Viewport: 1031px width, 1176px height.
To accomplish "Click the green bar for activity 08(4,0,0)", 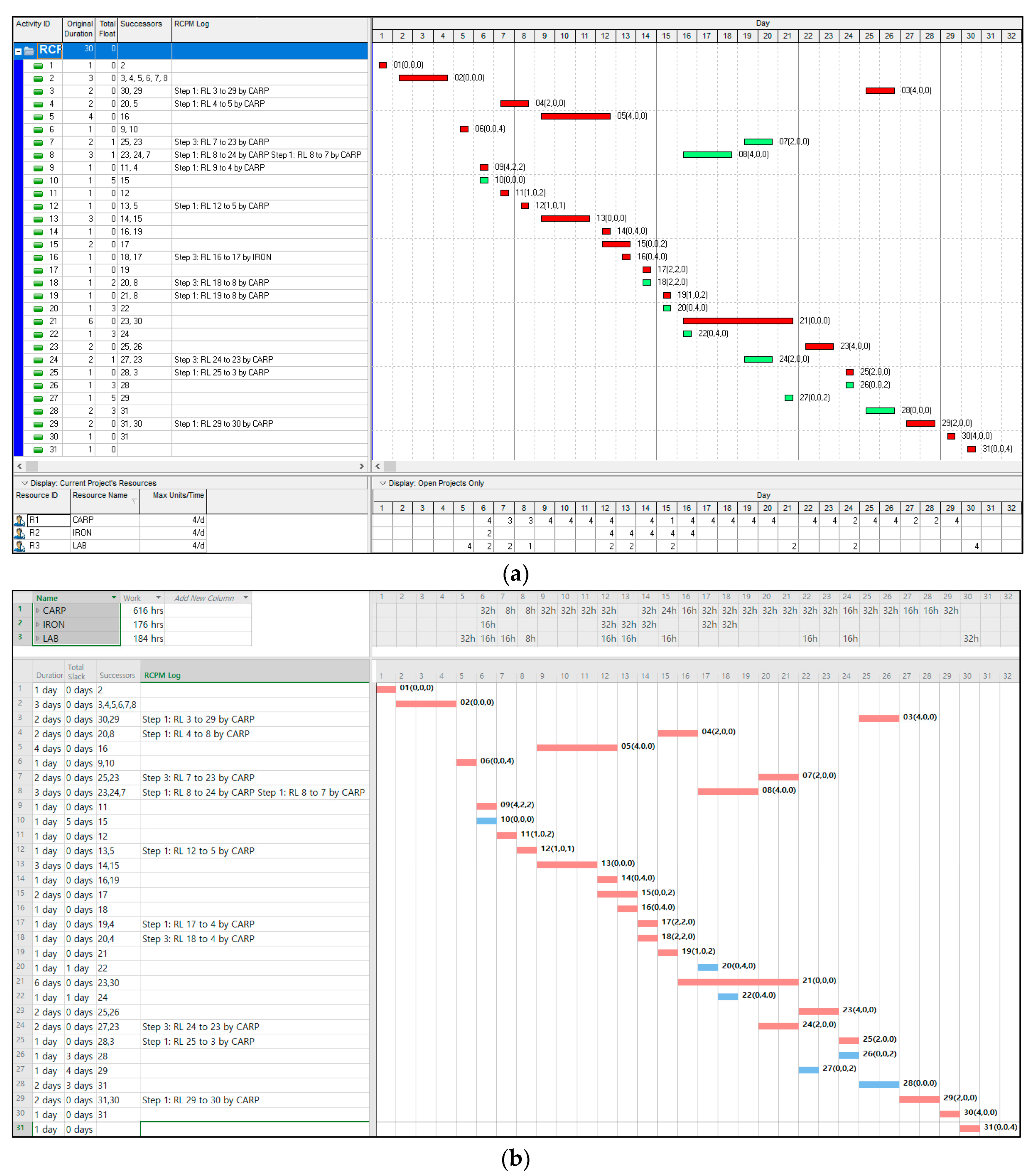I will [707, 155].
